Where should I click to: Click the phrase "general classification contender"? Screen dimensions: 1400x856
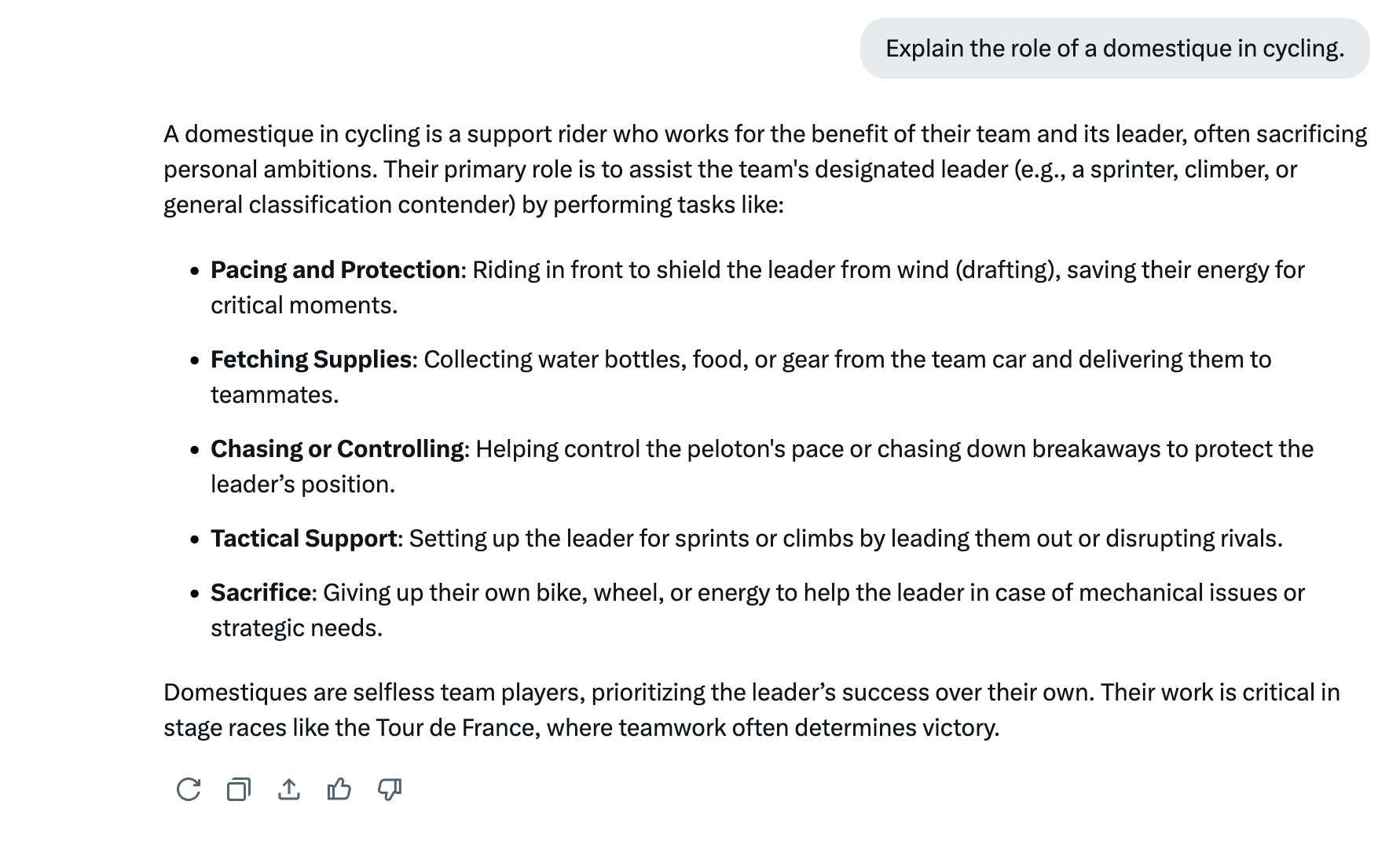click(x=339, y=205)
